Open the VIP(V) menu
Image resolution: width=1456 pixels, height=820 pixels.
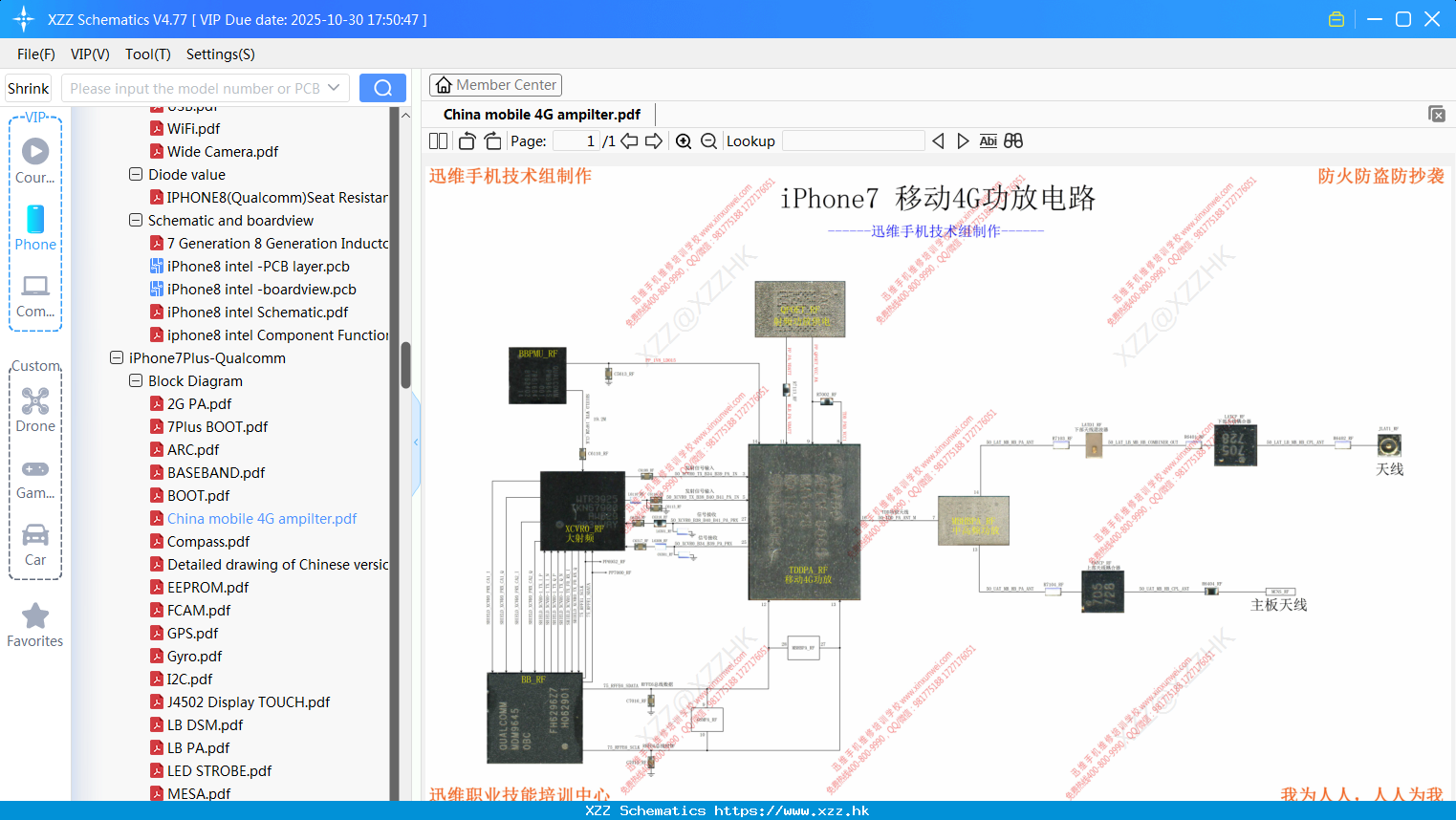point(90,54)
